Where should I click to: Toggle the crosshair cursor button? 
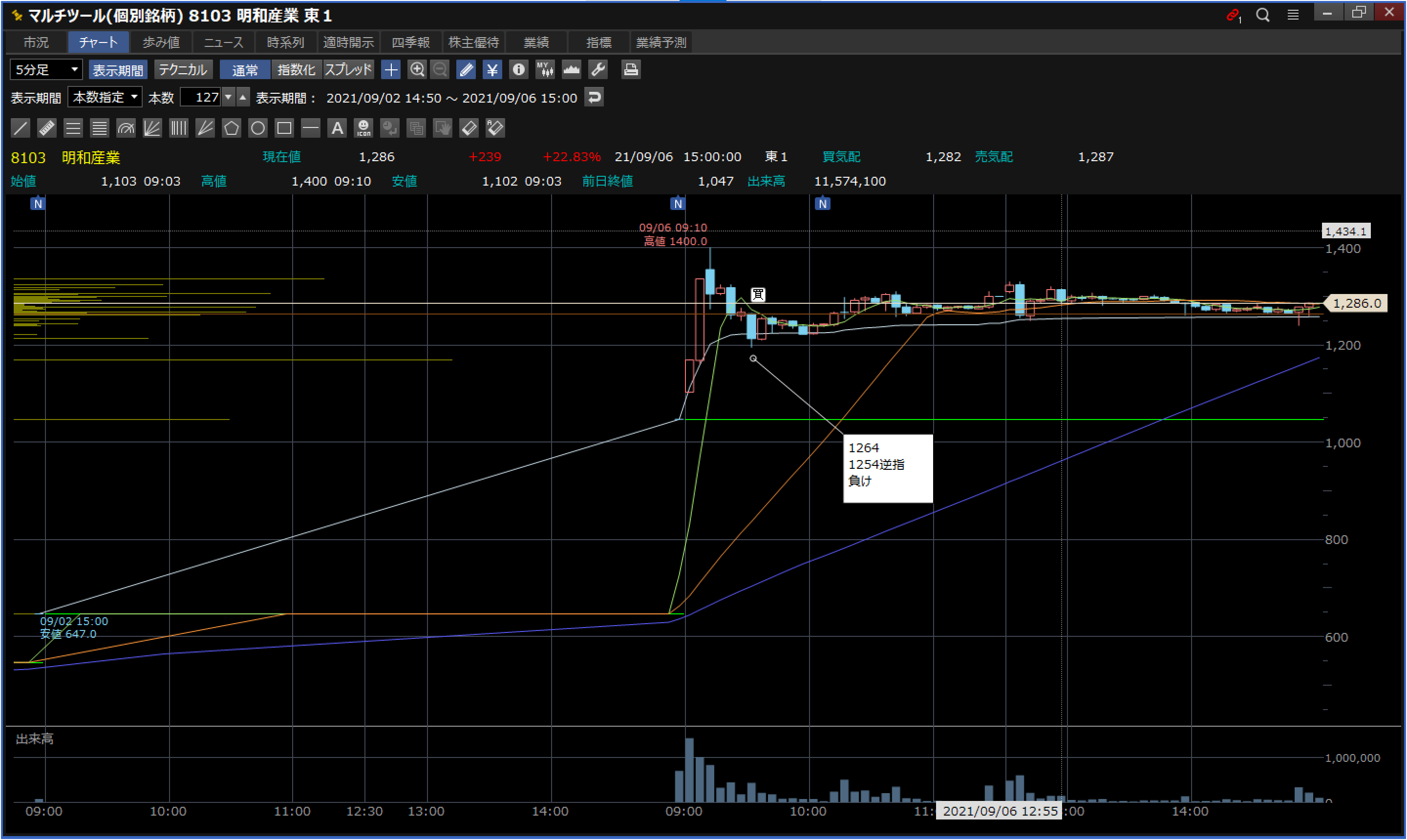tap(391, 70)
